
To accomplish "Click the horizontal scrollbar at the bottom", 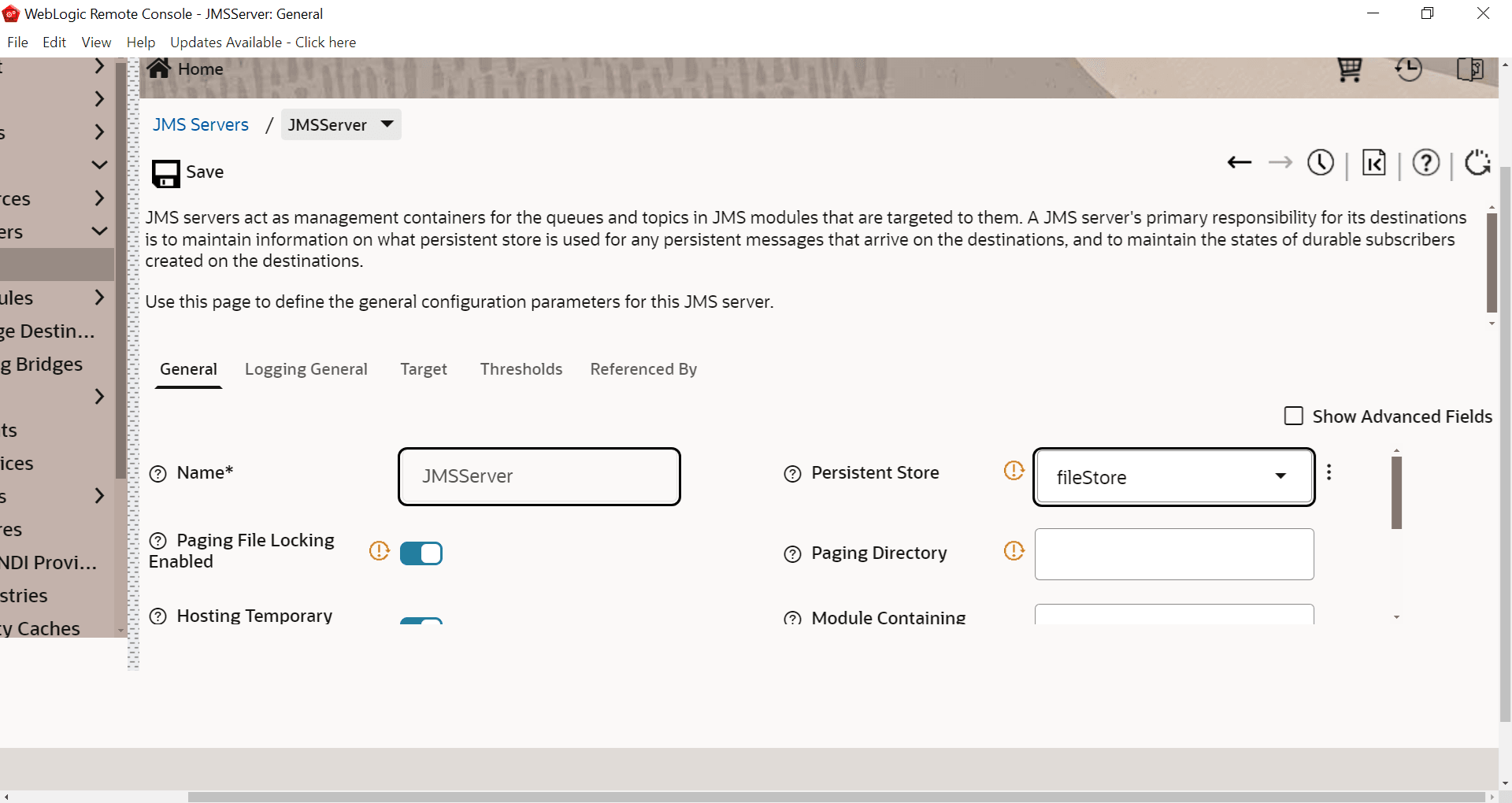I will (836, 797).
